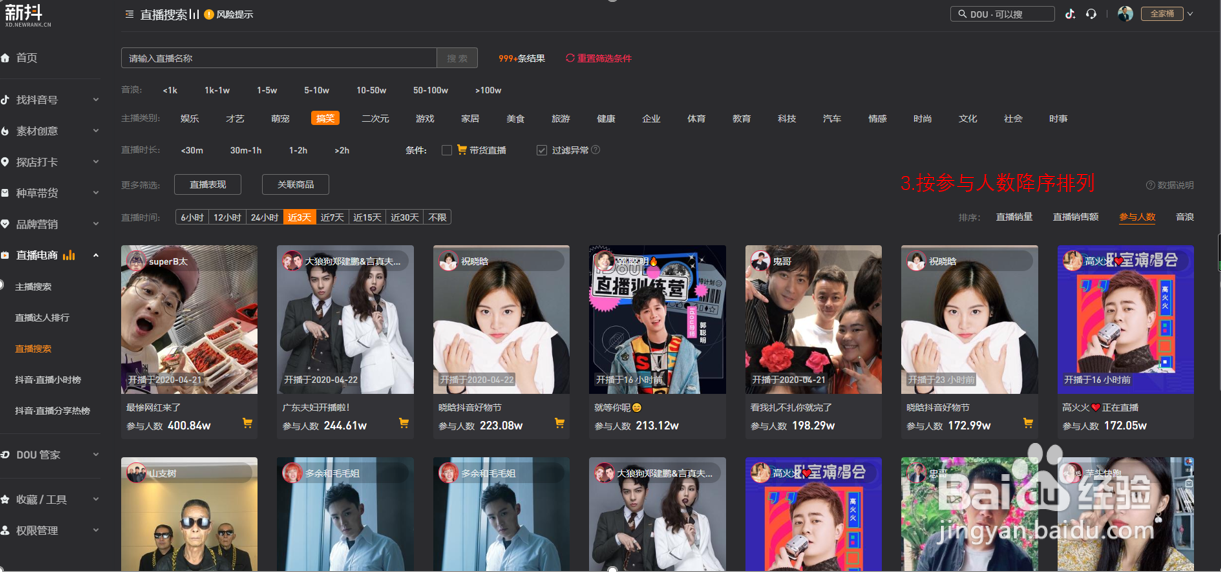This screenshot has height=572, width=1221.
Task: Open the user avatar in top bar
Action: [1125, 14]
